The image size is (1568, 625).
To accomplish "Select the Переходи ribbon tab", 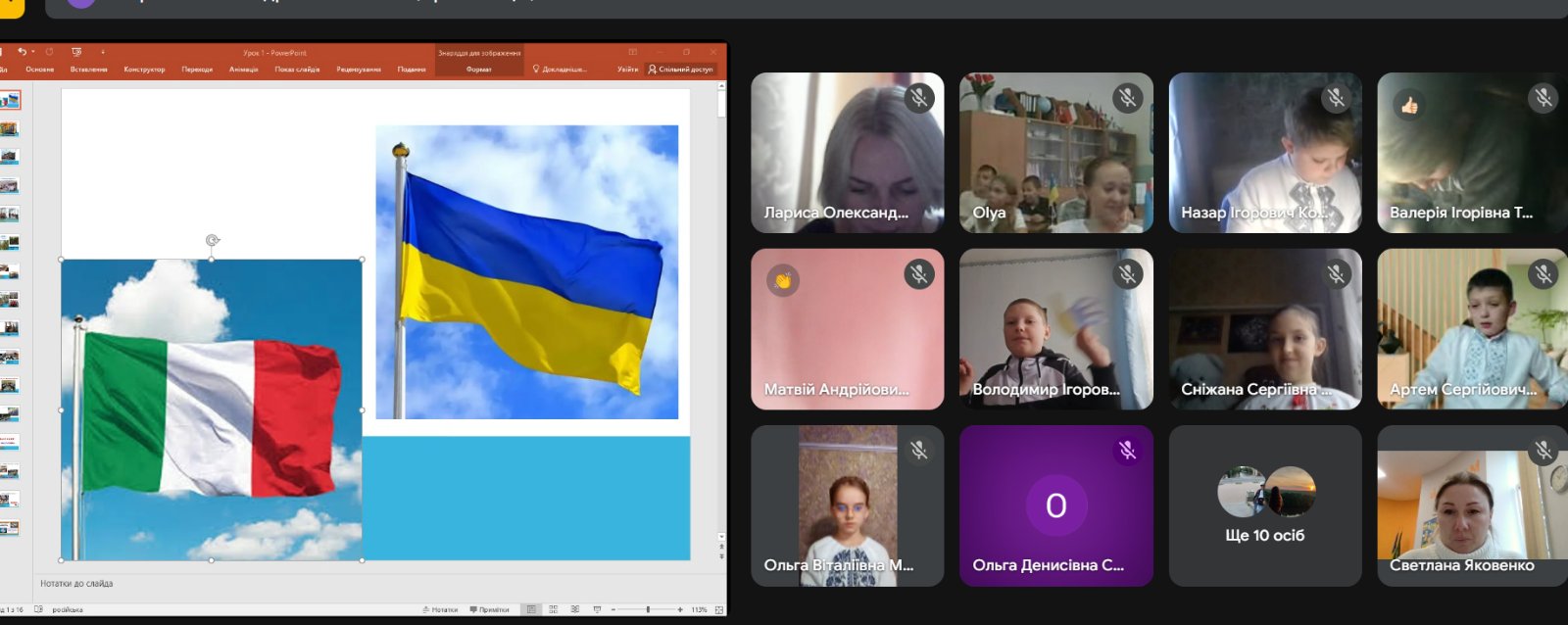I will tap(197, 70).
